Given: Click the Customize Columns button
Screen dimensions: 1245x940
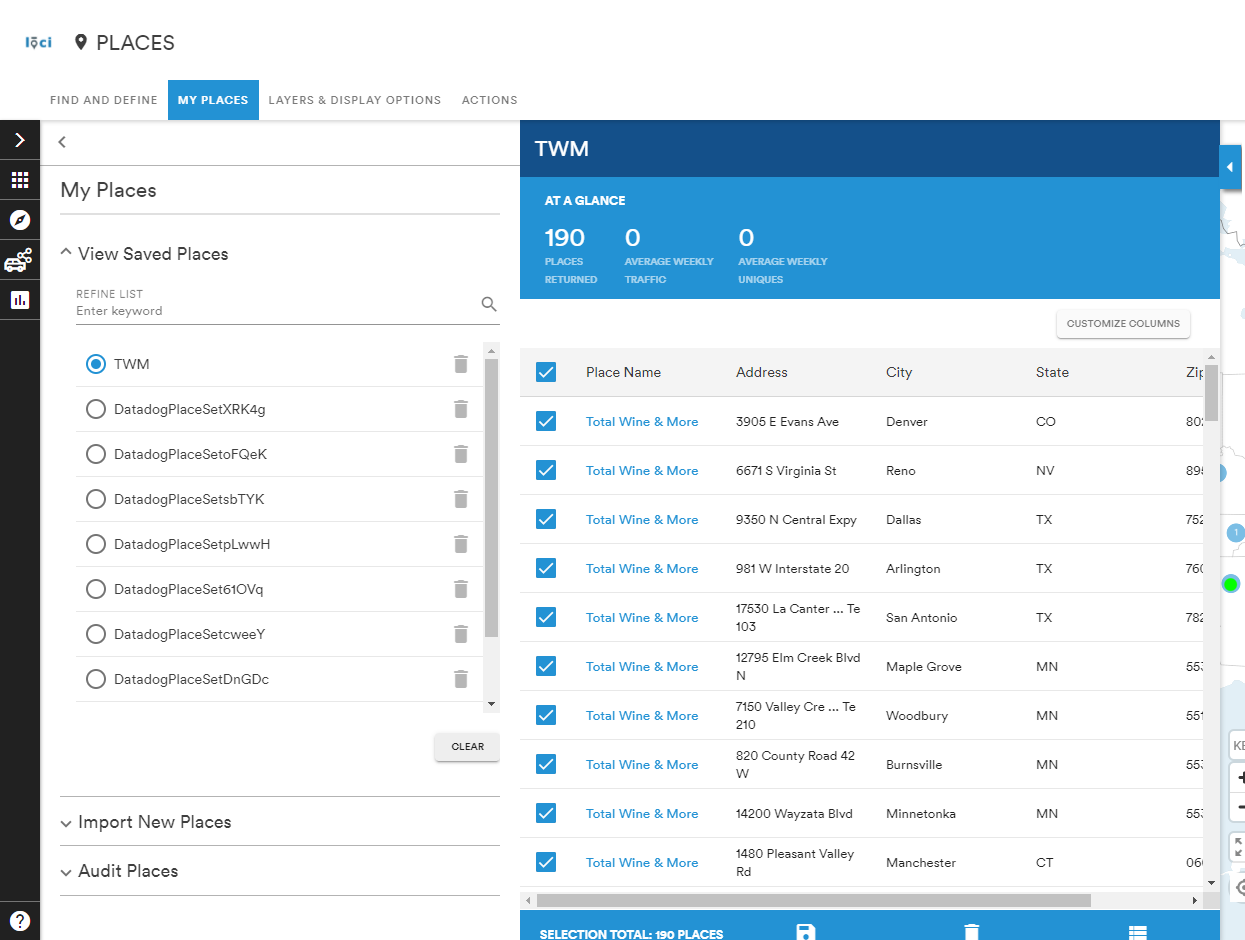Looking at the screenshot, I should [x=1123, y=323].
